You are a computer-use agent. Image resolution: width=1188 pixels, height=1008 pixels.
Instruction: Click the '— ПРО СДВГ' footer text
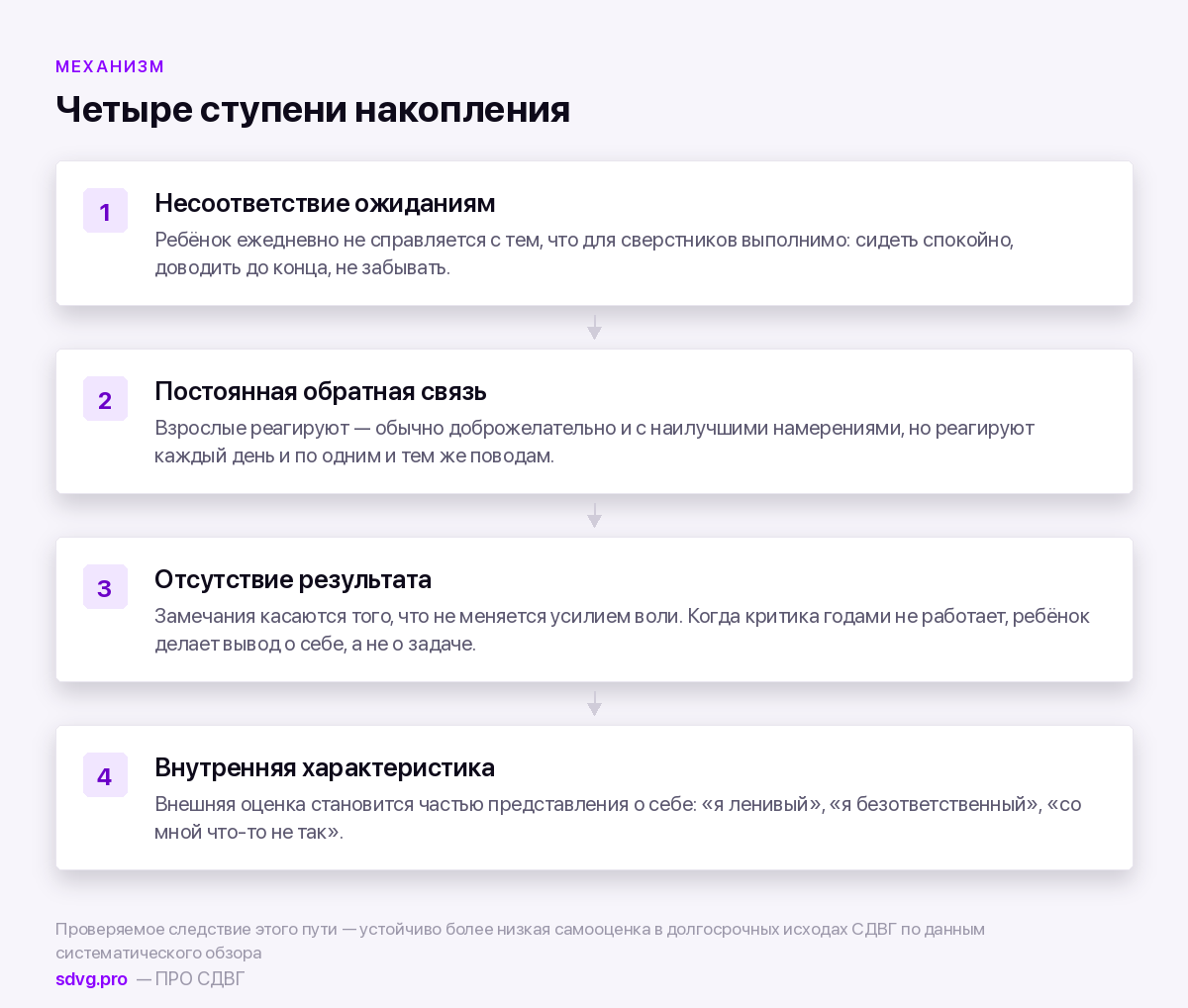coord(190,979)
